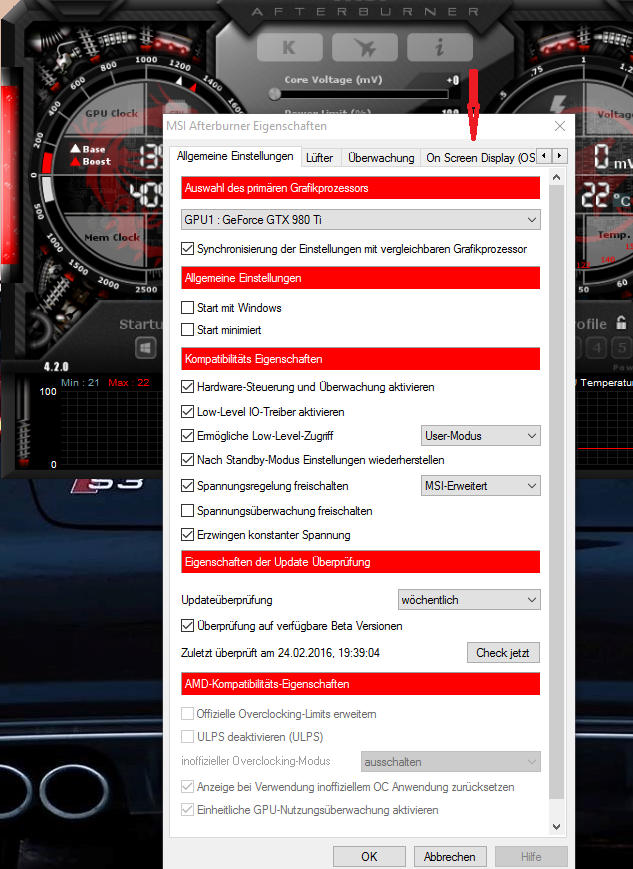Click the padlock icon next to Profile
The height and width of the screenshot is (869, 633).
(621, 323)
